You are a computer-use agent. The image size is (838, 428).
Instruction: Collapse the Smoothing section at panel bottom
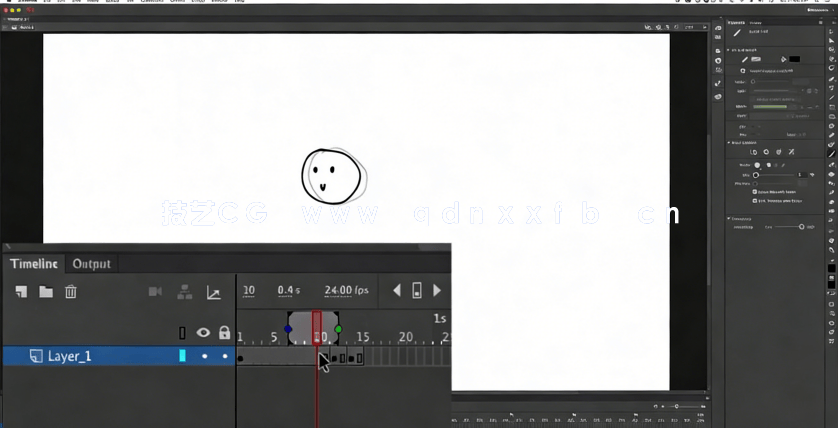tap(728, 219)
